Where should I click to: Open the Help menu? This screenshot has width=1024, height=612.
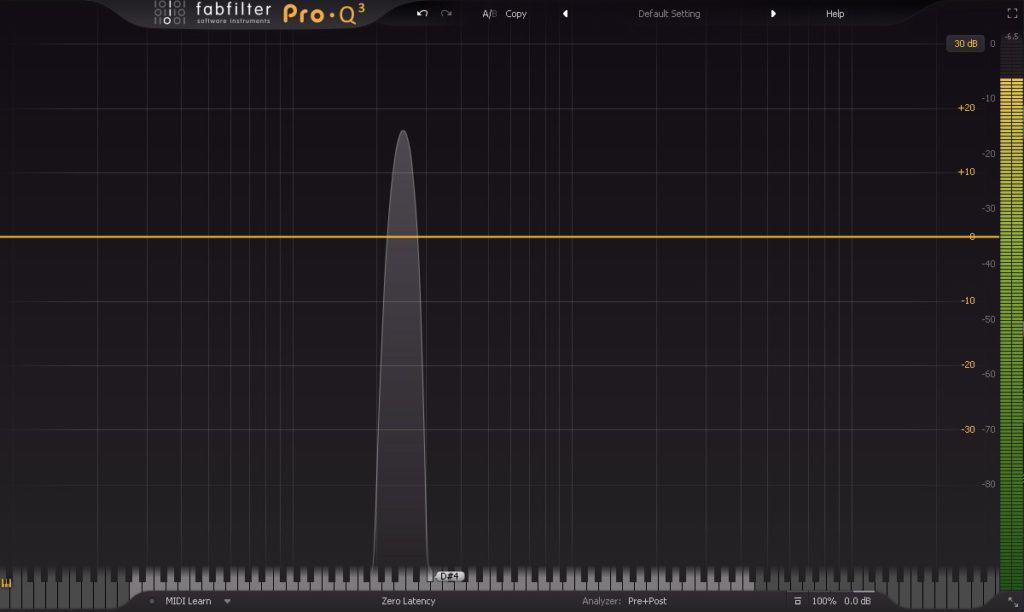pyautogui.click(x=835, y=14)
